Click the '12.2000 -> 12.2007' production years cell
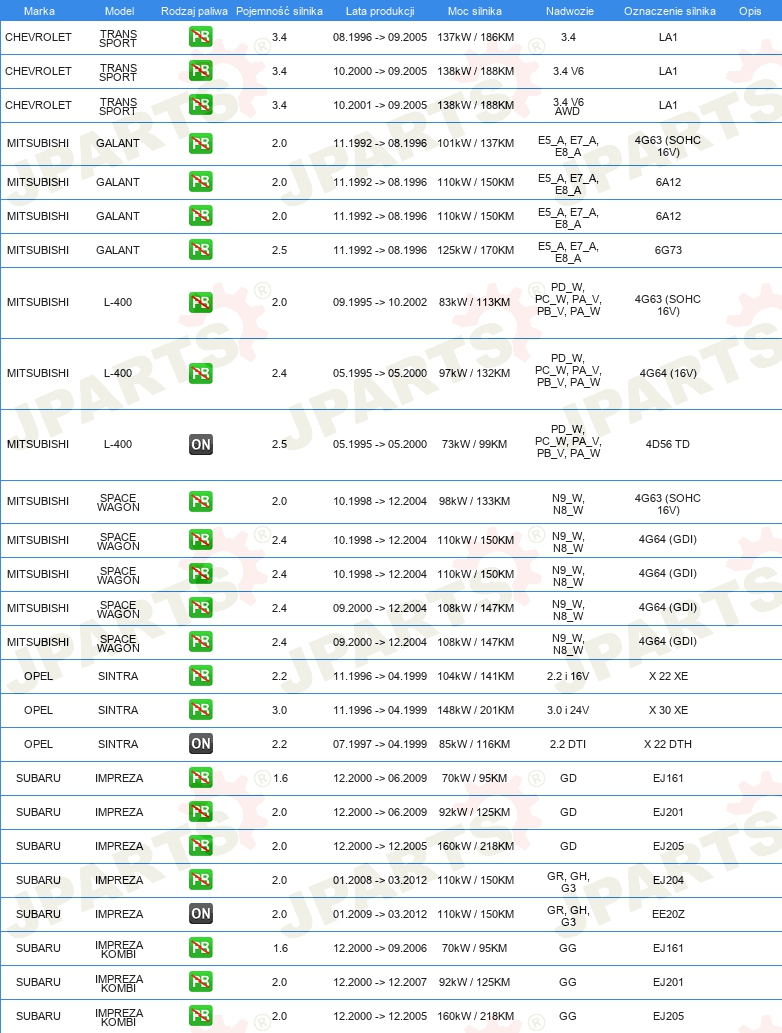Image resolution: width=782 pixels, height=1033 pixels. coord(380,982)
